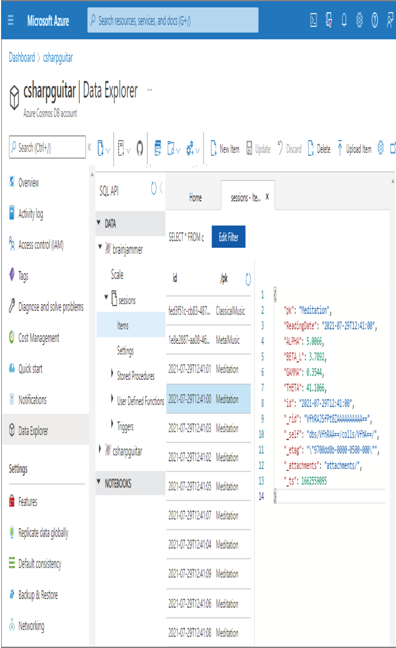Open the Data Explorer settings gear icon
Screen dimensions: 396x648
(x=381, y=148)
